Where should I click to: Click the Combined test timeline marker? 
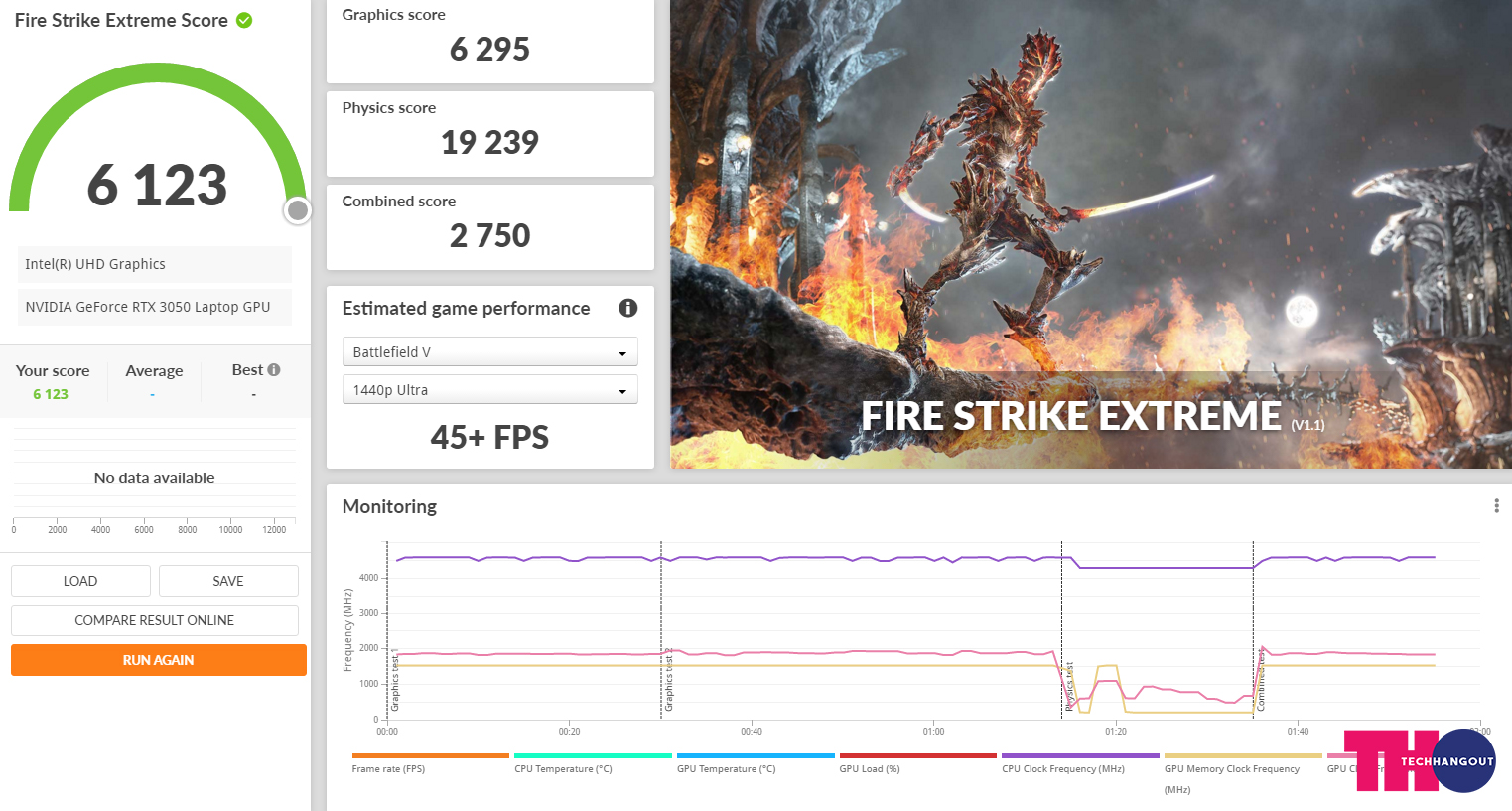(1261, 679)
